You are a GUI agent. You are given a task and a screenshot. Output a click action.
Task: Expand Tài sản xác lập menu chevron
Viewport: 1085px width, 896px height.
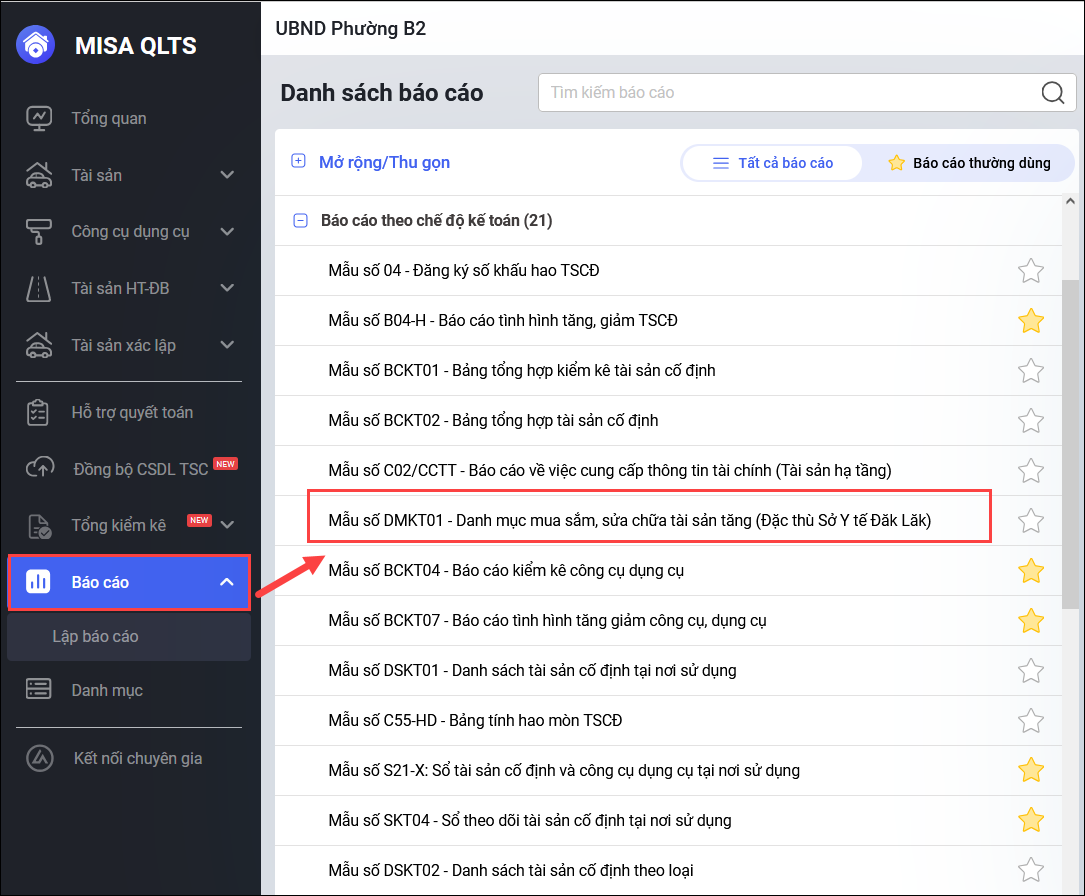[x=227, y=345]
